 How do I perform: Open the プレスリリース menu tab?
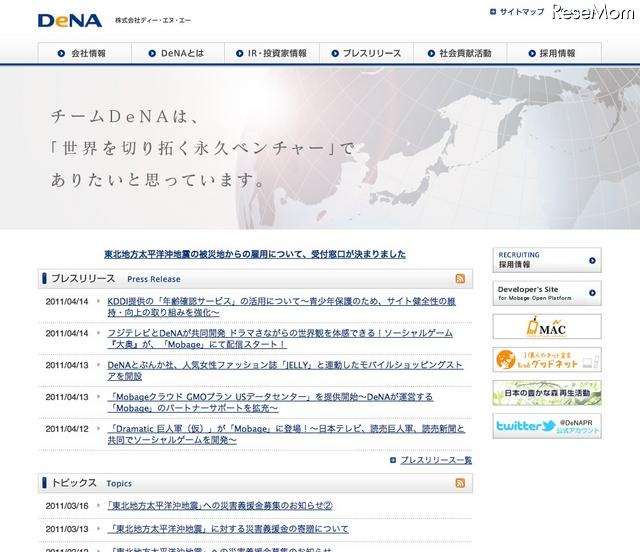point(367,53)
